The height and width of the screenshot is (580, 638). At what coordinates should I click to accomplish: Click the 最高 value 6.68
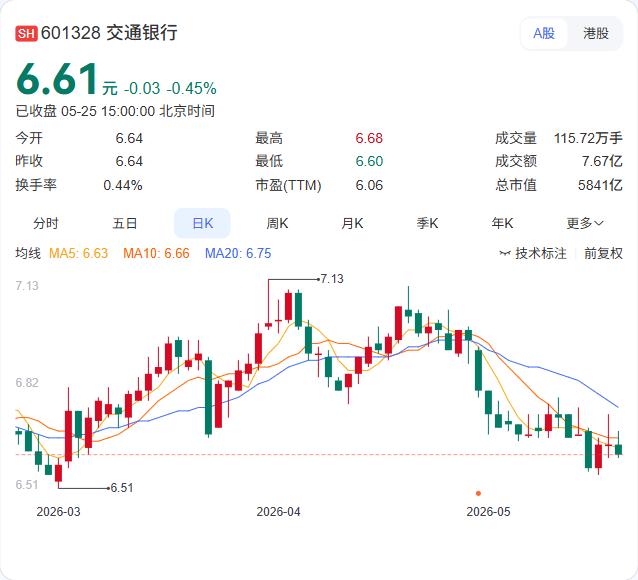tap(369, 138)
